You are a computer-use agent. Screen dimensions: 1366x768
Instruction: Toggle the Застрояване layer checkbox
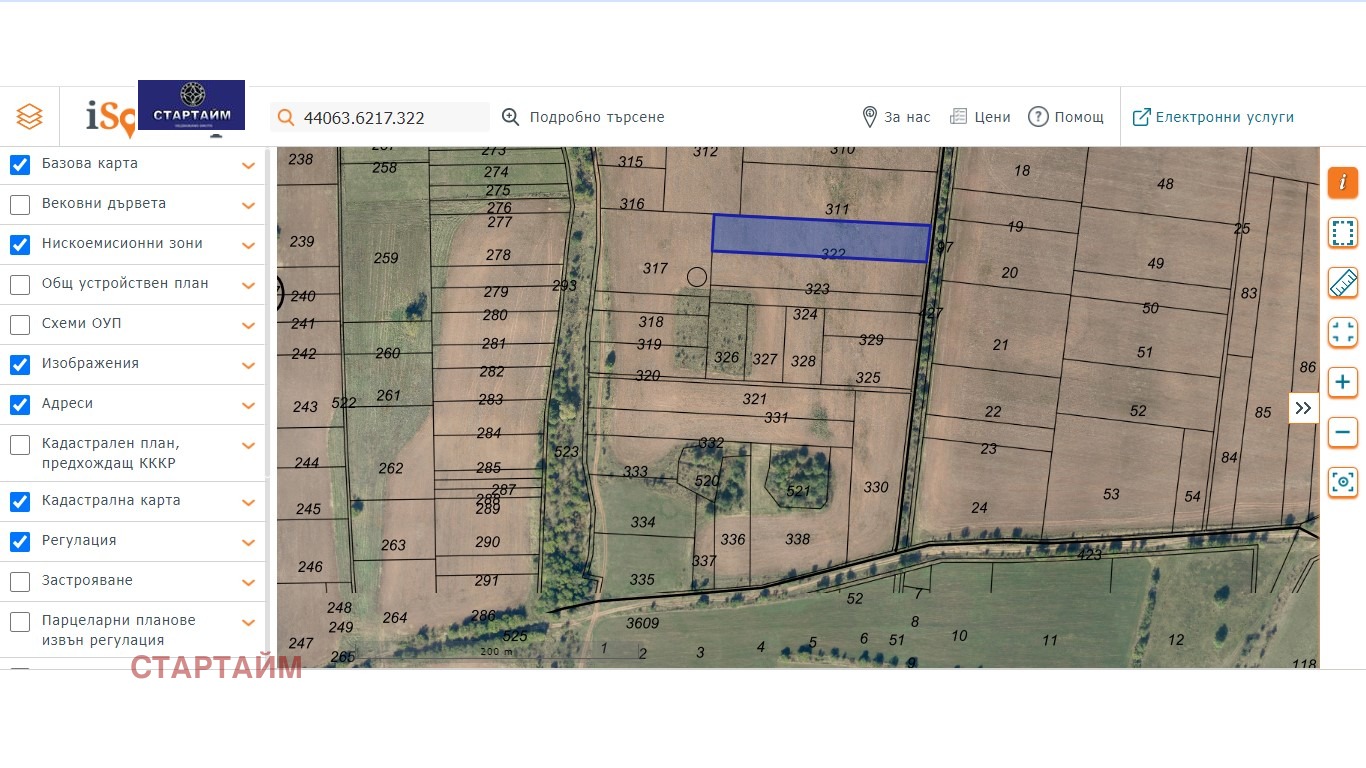pos(20,581)
